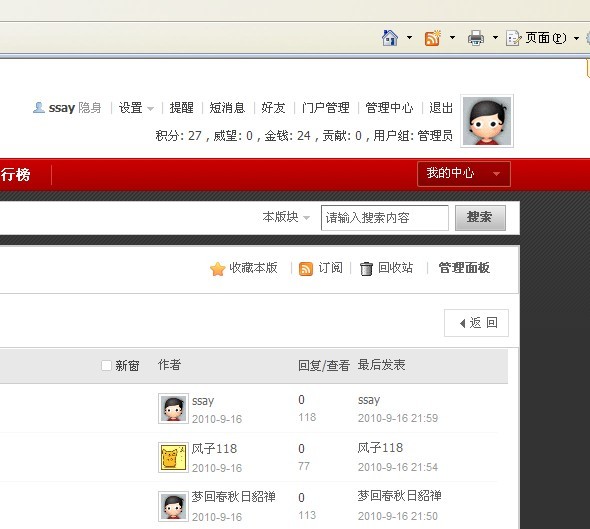Image resolution: width=590 pixels, height=529 pixels.
Task: Click 梦回春秋日紹禅's avatar thumbnail
Action: [173, 506]
